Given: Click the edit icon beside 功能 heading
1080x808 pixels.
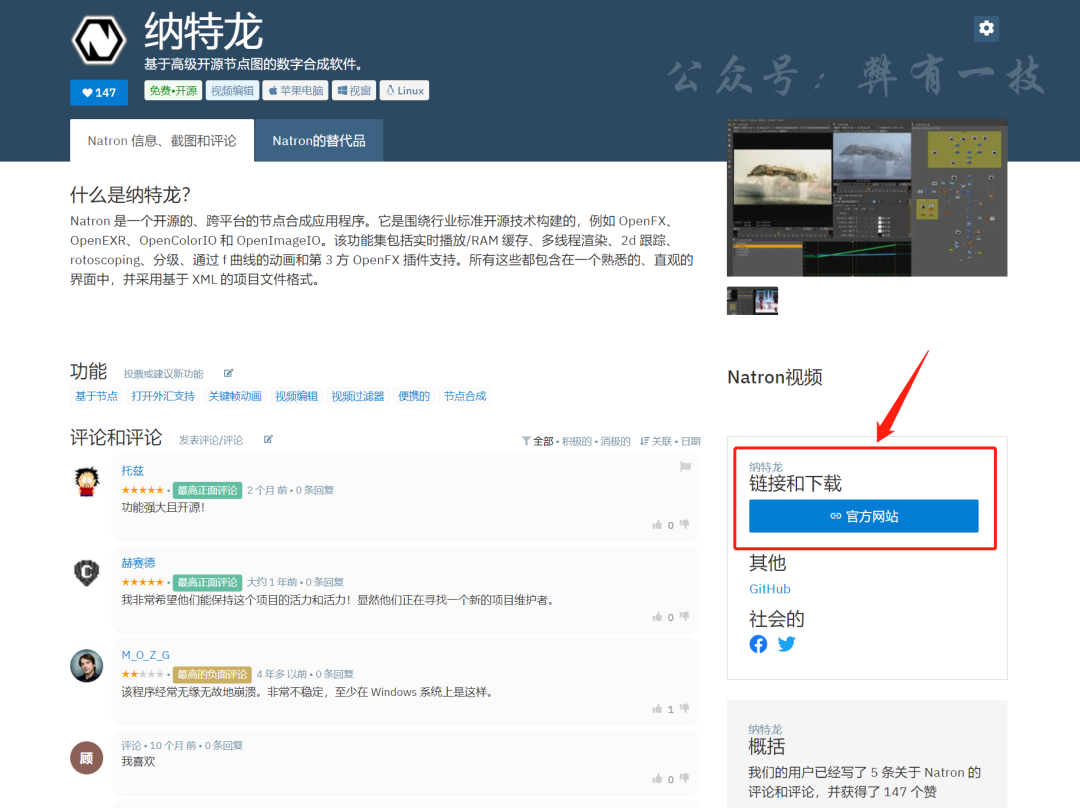Looking at the screenshot, I should [228, 373].
